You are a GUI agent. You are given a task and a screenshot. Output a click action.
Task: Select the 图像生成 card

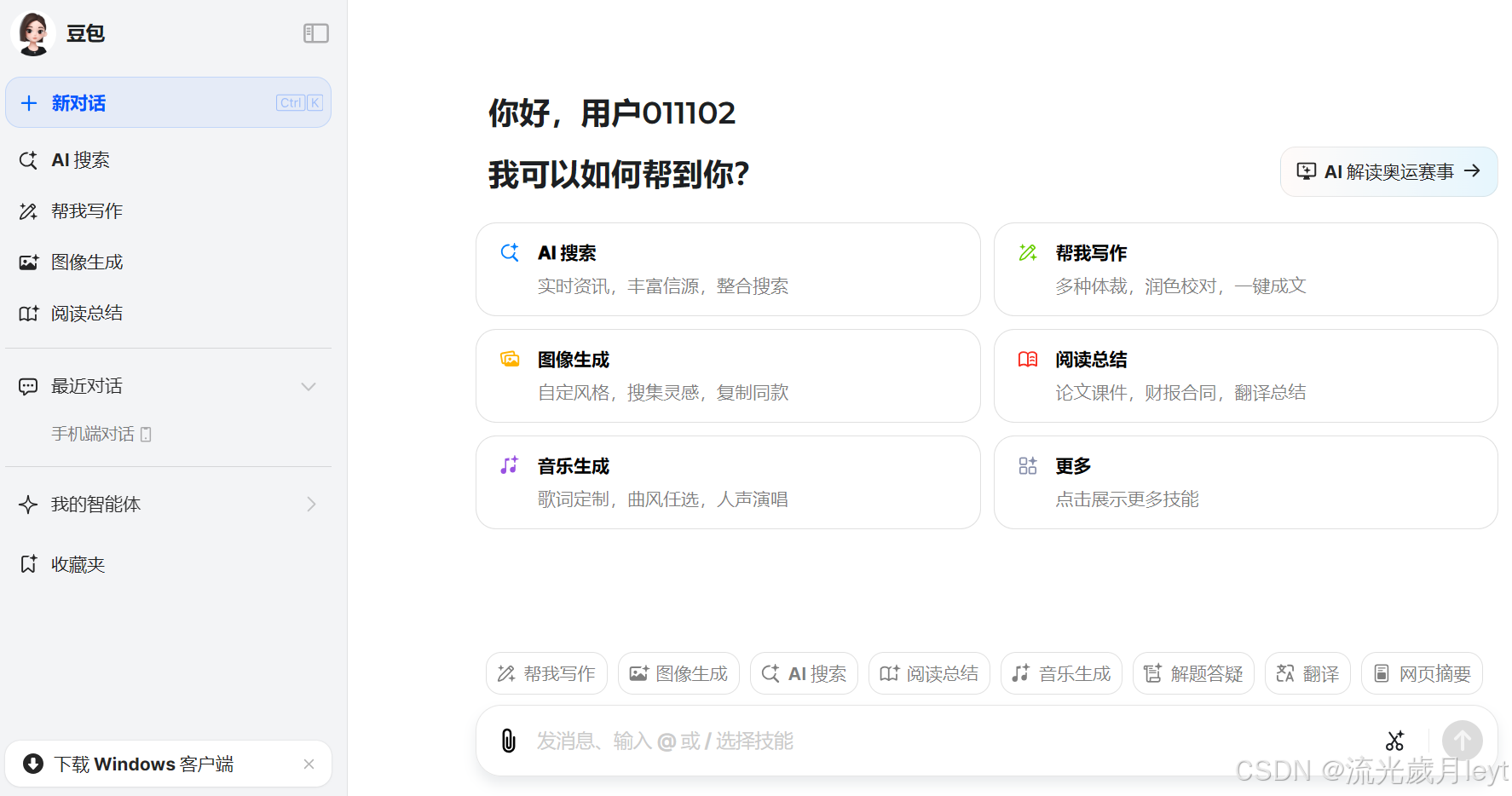coord(728,376)
